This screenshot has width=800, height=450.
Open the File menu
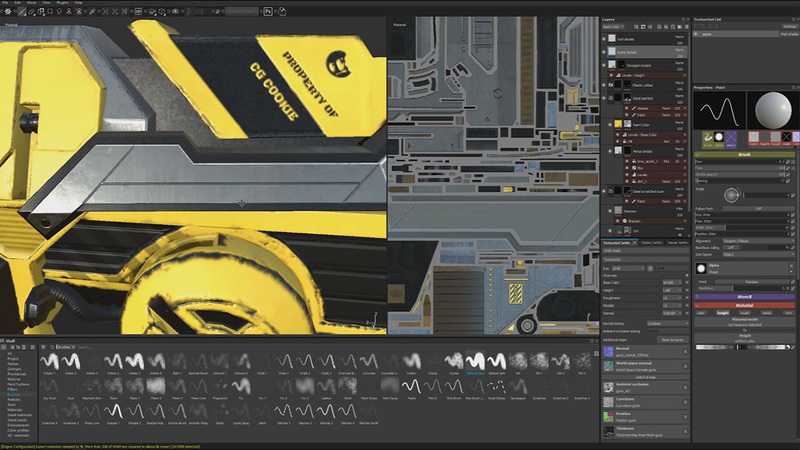click(6, 3)
